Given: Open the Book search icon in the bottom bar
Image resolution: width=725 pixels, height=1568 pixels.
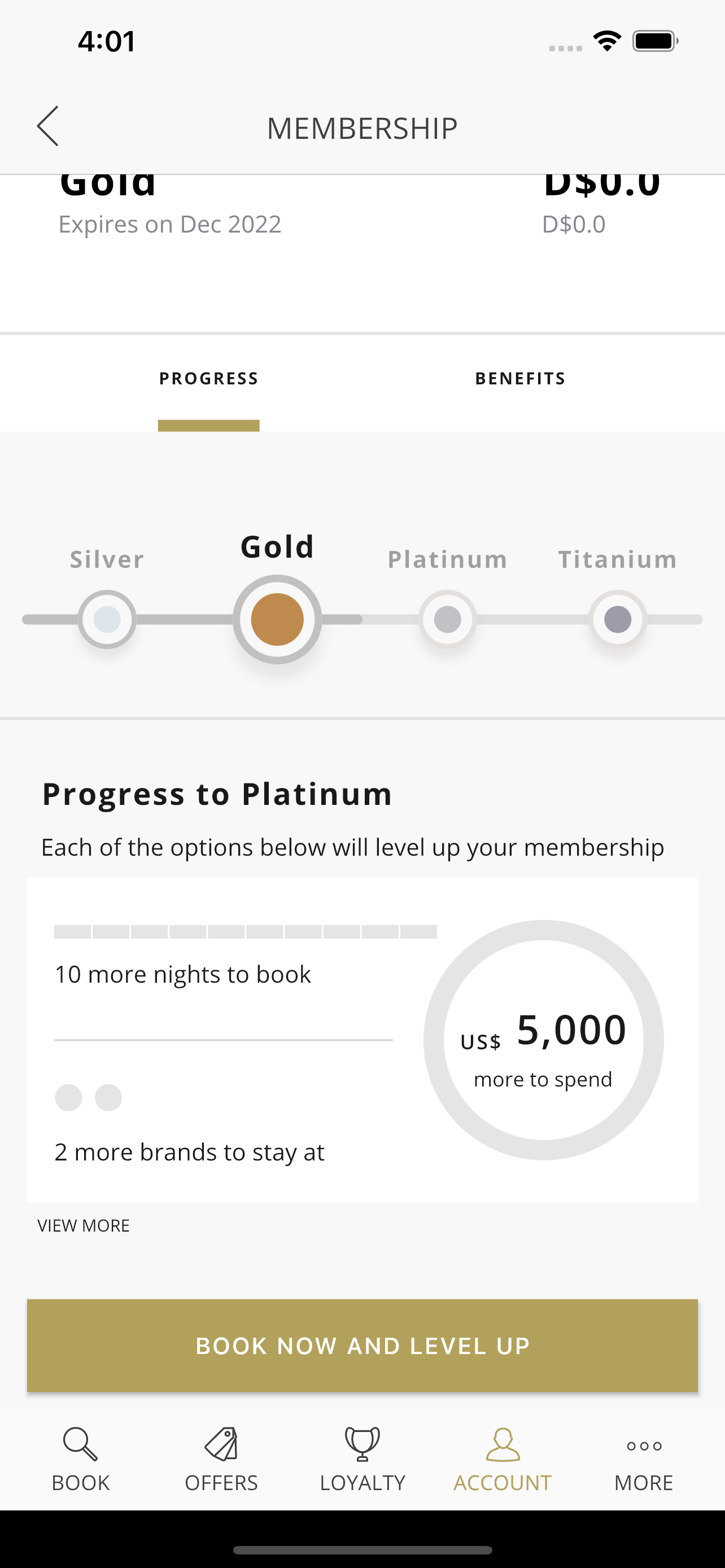Looking at the screenshot, I should tap(80, 1444).
